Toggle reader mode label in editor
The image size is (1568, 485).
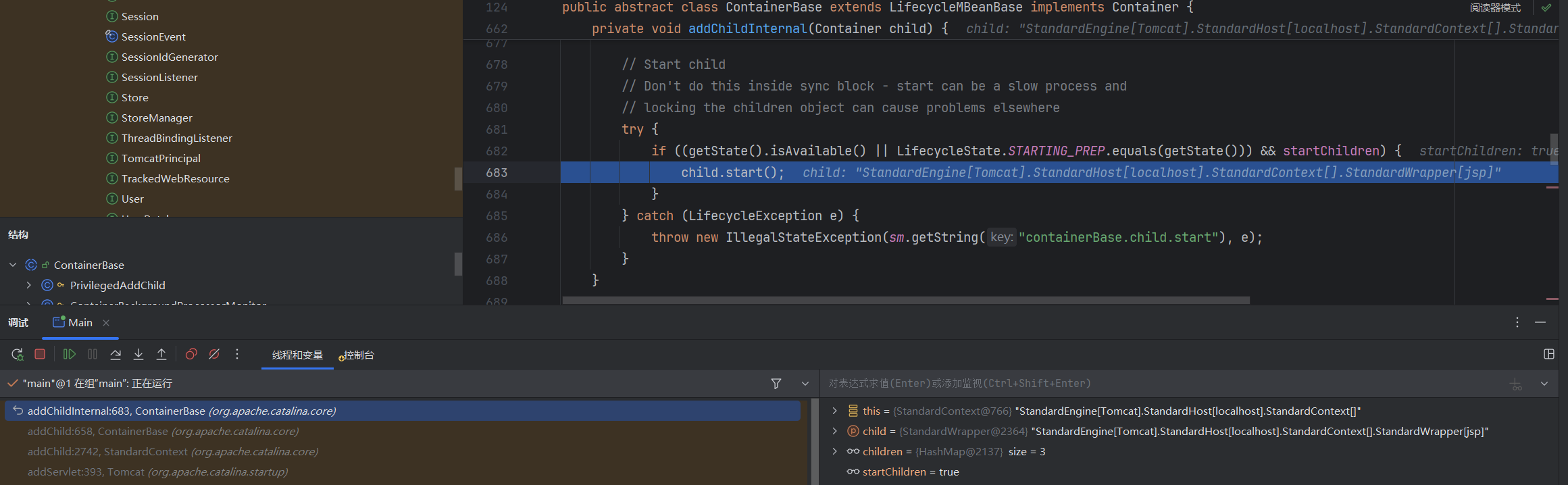[x=1494, y=8]
